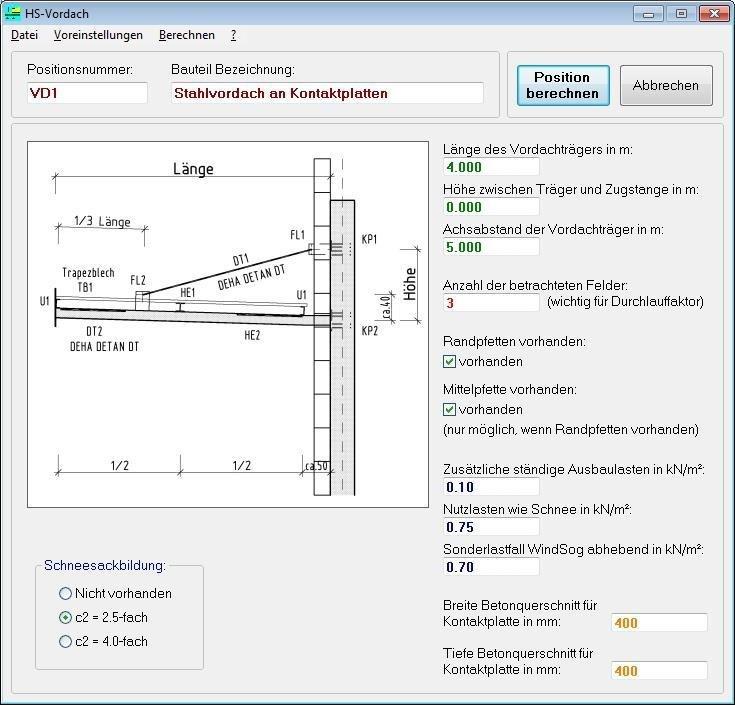Toggle the Randpfetten vorhanden checkbox

point(449,361)
